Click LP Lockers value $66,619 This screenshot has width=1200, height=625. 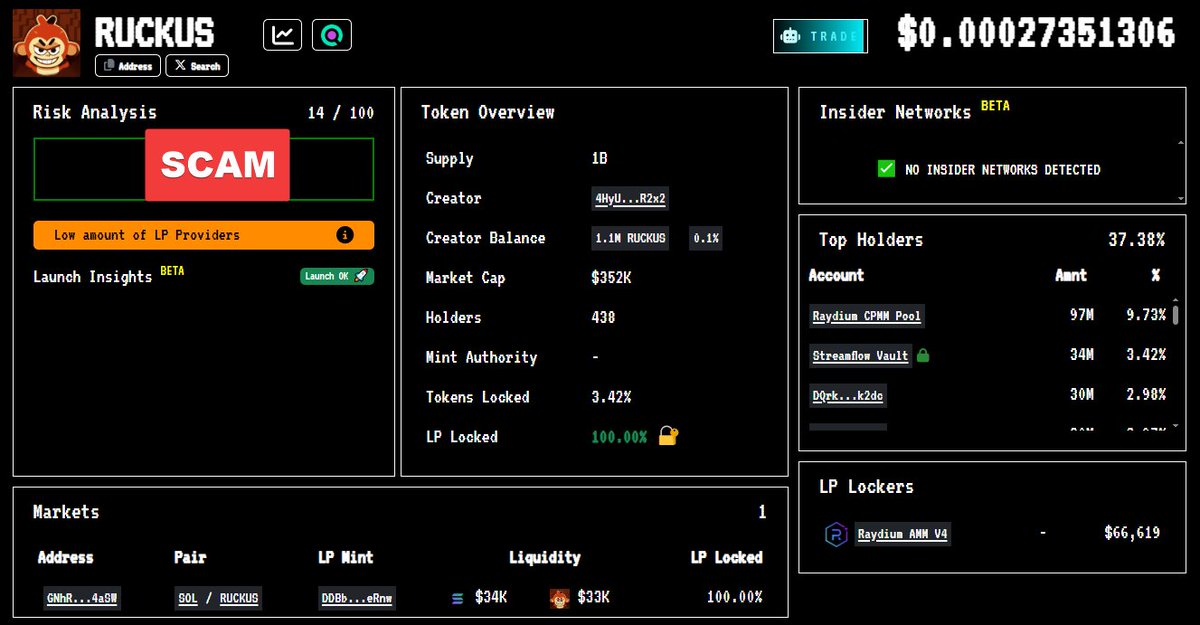coord(1132,533)
